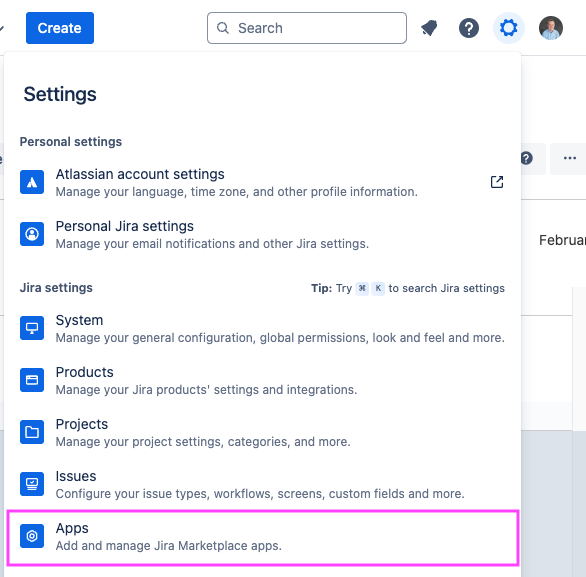The width and height of the screenshot is (586, 577).
Task: Click 'Configure your issue types, workflows' description
Action: [260, 494]
